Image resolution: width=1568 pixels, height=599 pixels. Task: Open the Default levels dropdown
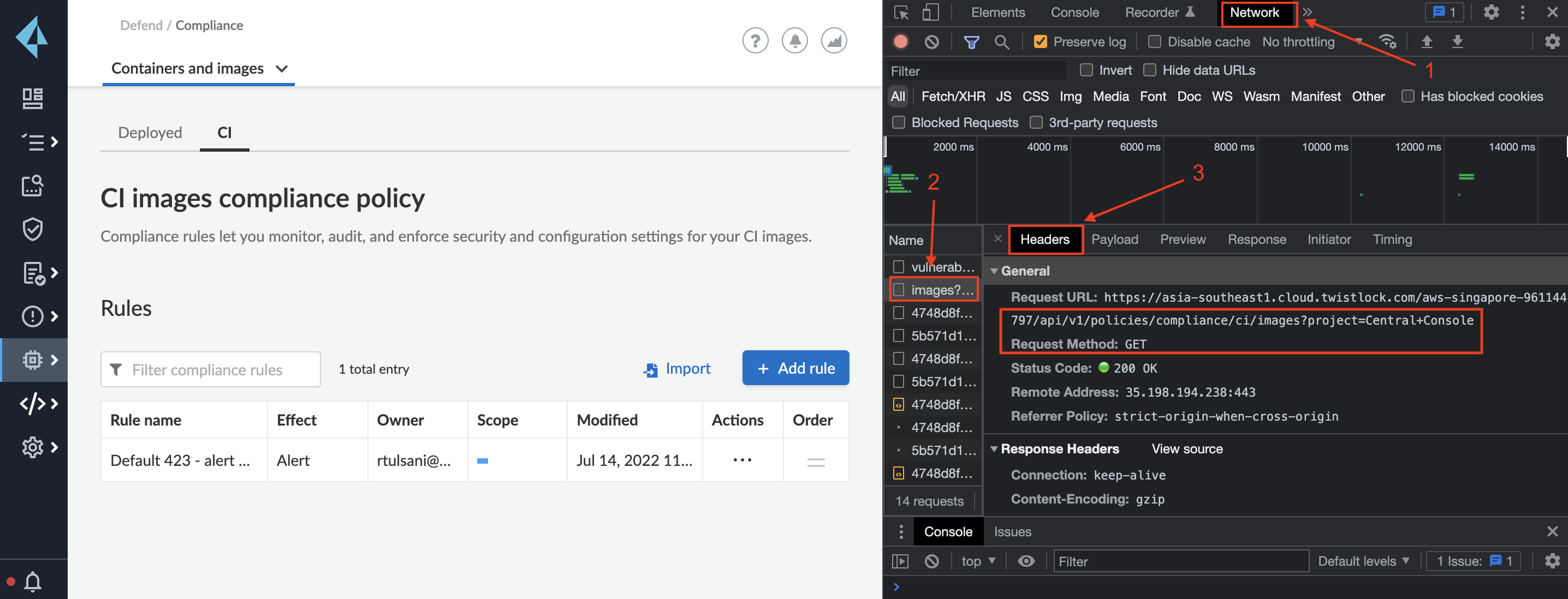(x=1363, y=561)
